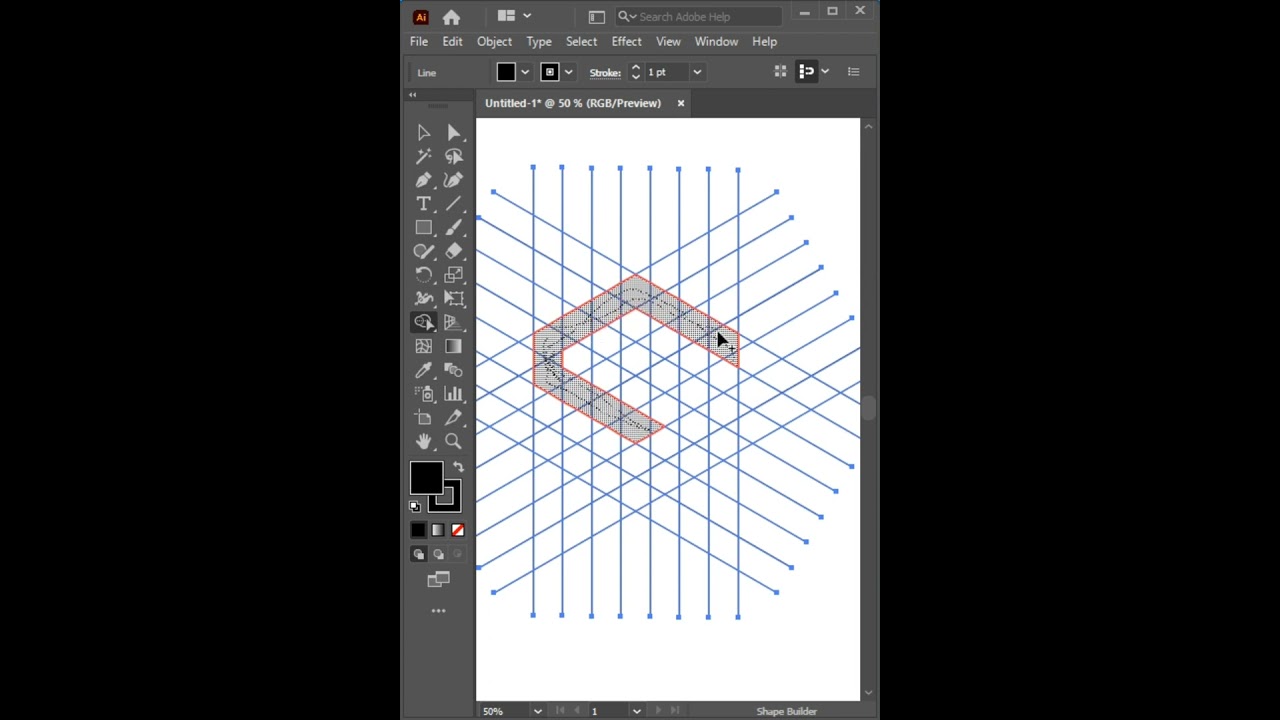Choose the Eyedropper tool
Viewport: 1280px width, 720px height.
click(424, 370)
